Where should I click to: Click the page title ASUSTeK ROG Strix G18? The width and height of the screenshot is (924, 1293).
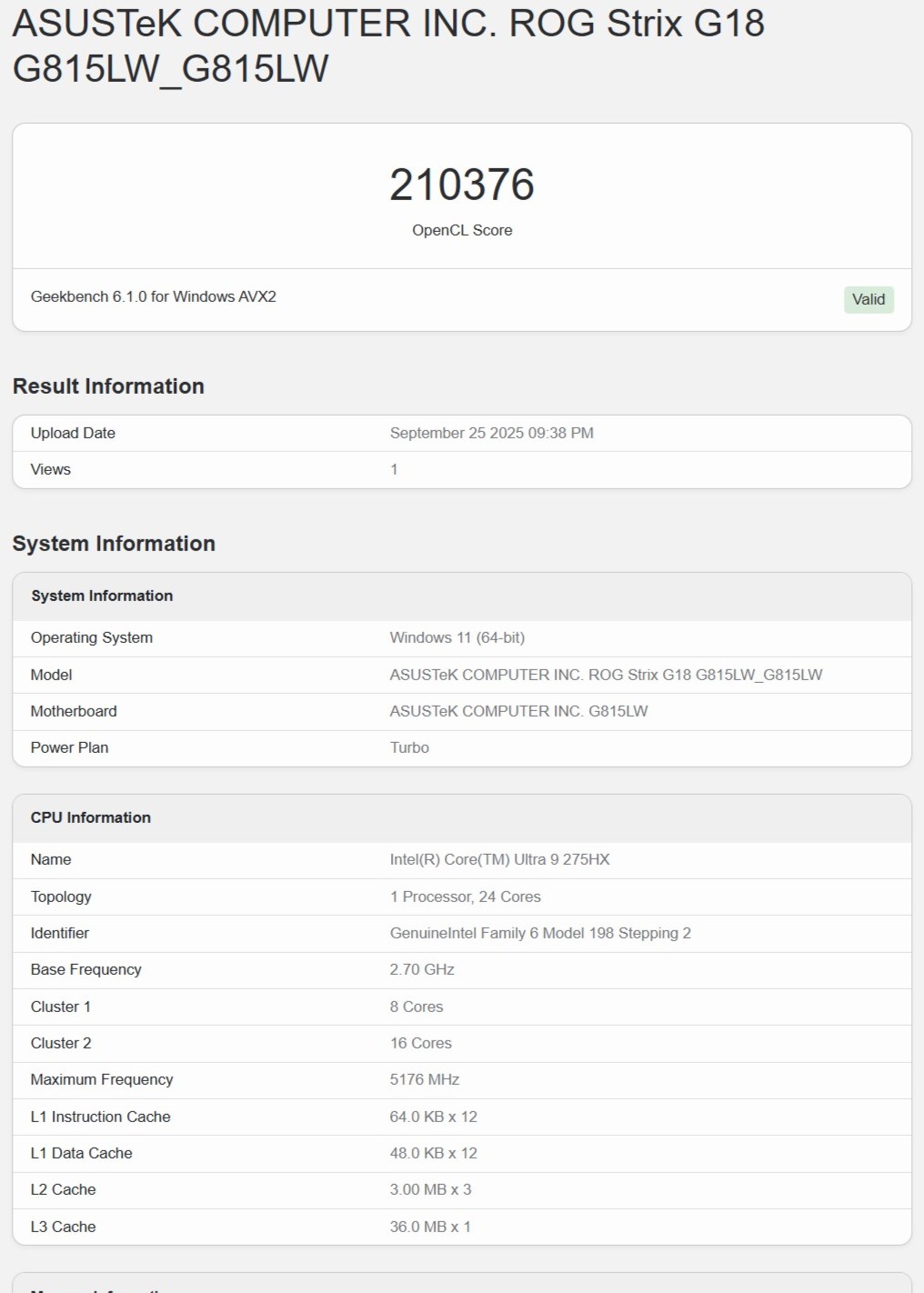(x=388, y=45)
